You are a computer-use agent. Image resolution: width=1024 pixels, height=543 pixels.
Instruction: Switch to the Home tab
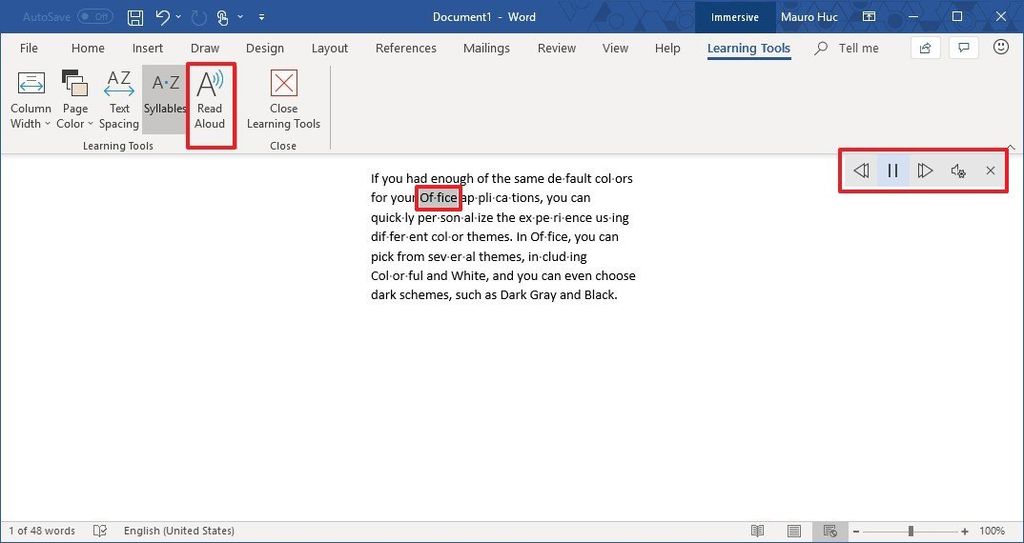click(88, 48)
